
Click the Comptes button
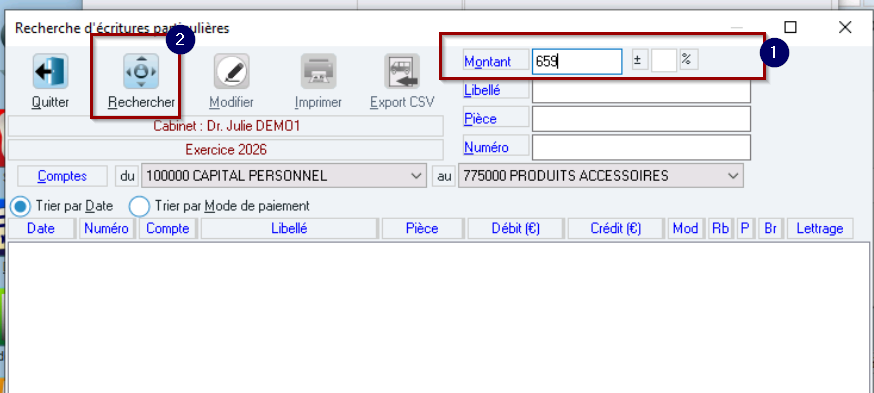[62, 176]
